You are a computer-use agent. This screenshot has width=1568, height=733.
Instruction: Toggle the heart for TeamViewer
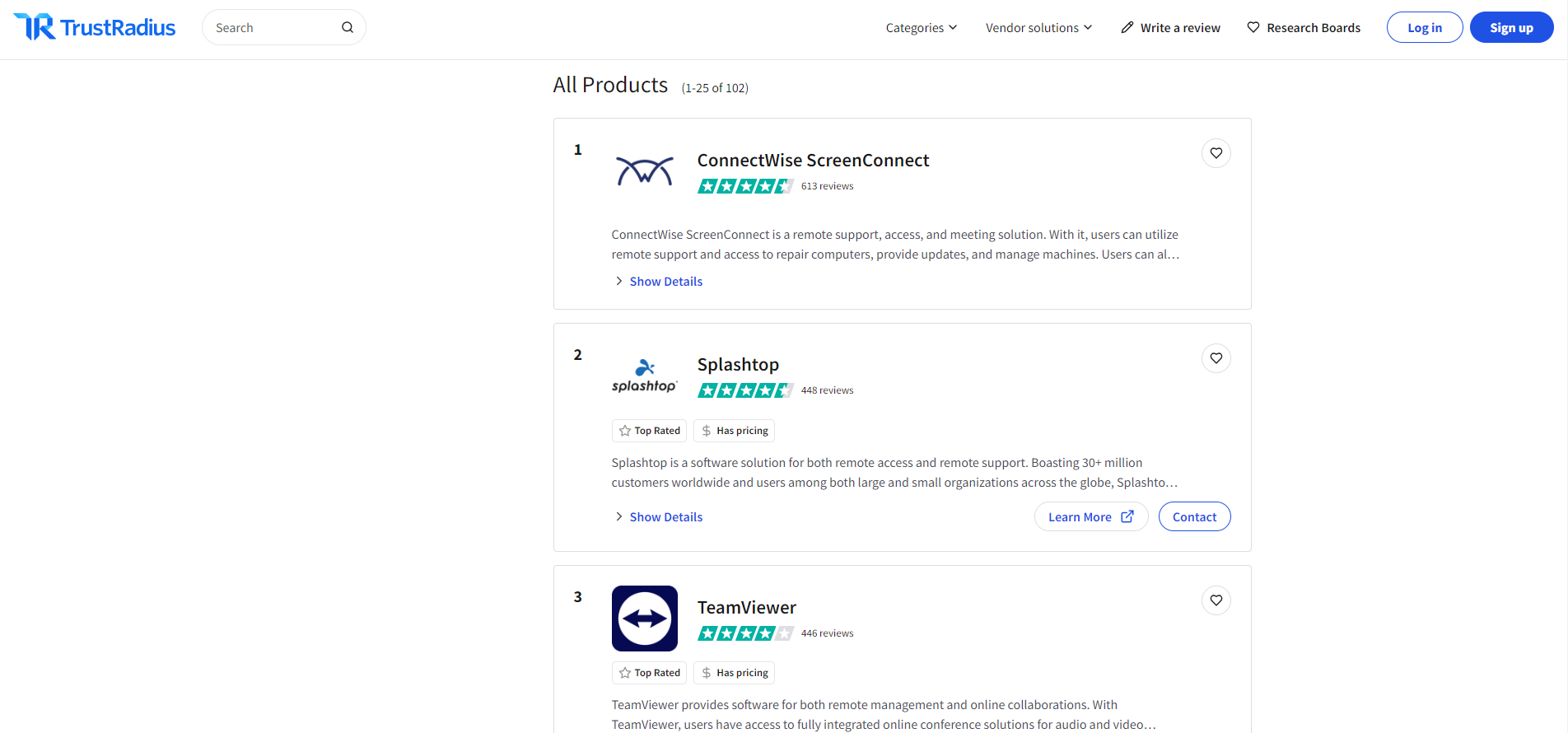pos(1216,600)
